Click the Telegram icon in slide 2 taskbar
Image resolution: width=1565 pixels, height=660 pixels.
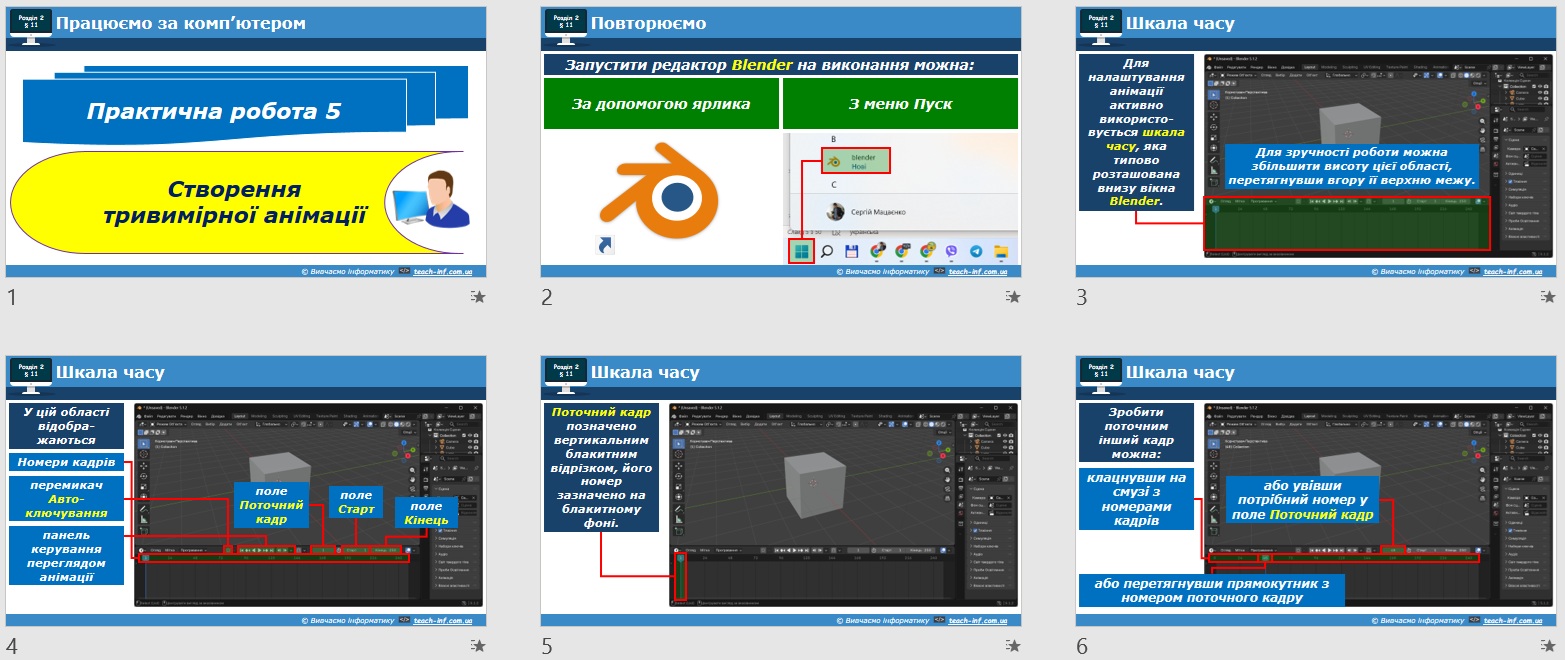[x=976, y=251]
